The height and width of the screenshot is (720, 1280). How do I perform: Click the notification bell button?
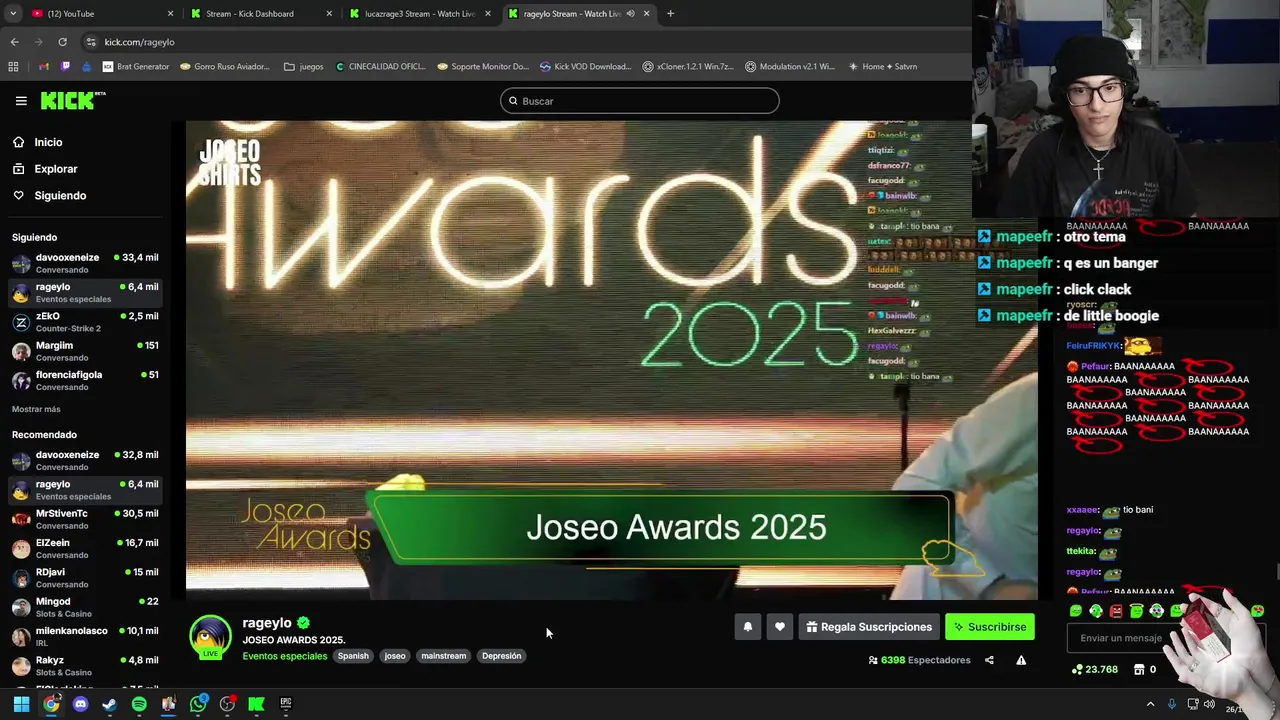tap(747, 627)
